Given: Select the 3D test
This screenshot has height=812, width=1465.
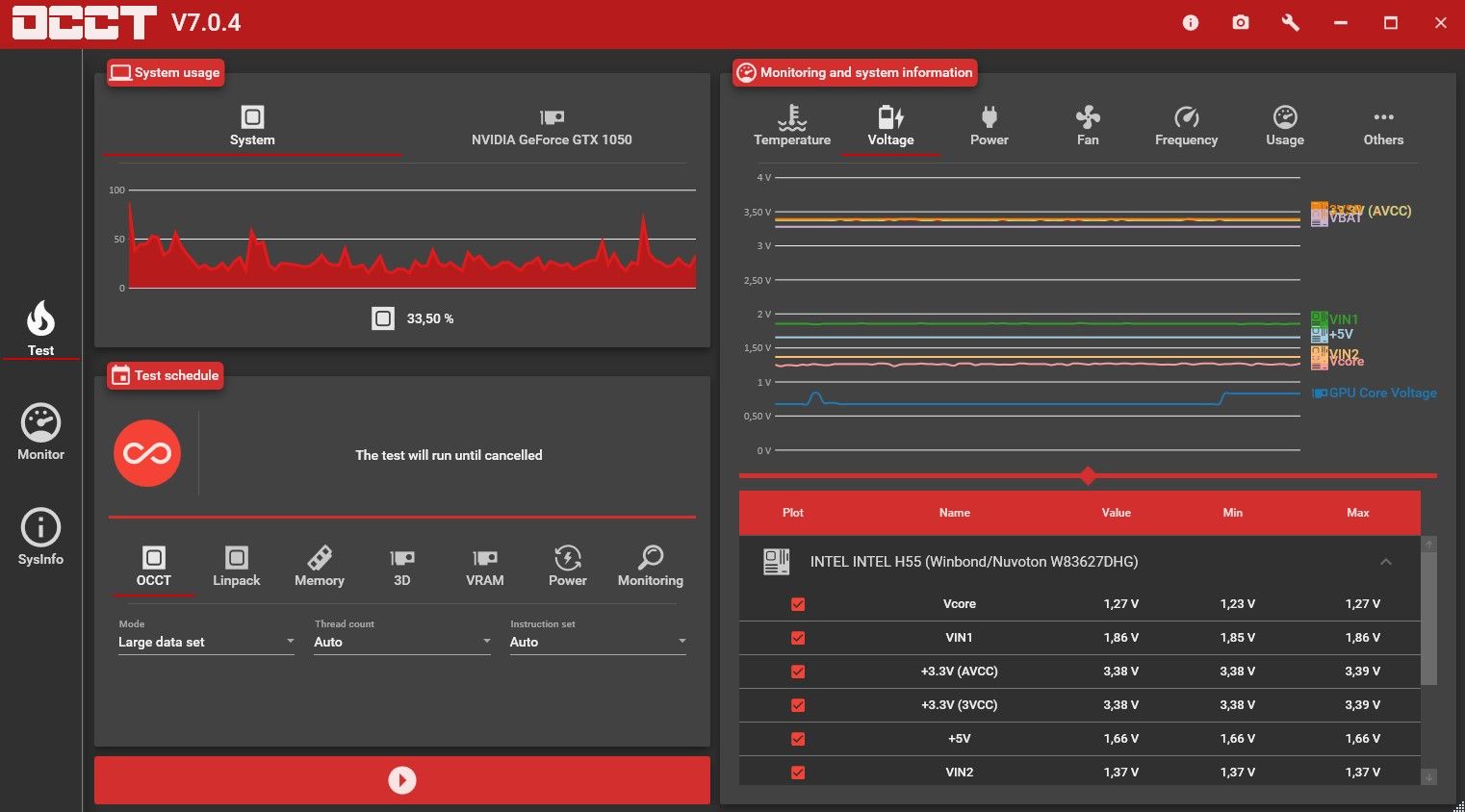Looking at the screenshot, I should [401, 567].
